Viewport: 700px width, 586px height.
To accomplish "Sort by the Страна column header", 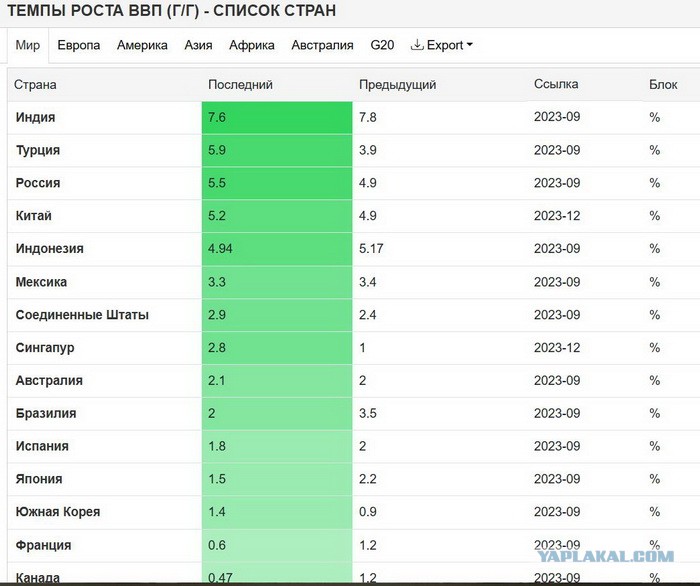I will 35,84.
